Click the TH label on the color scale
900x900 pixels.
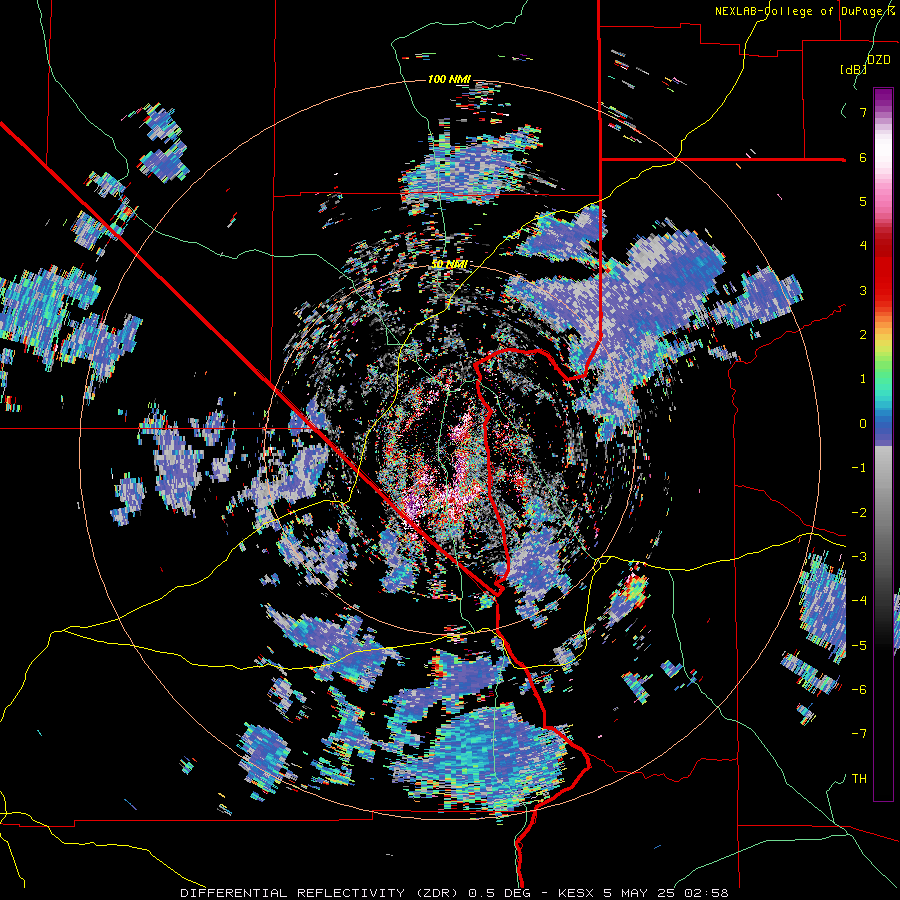[859, 779]
